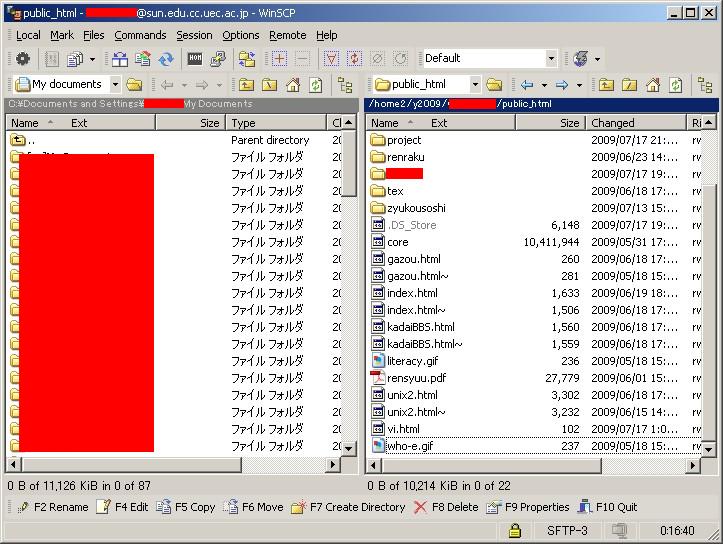Go forward in remote panel history
Viewport: 723px width, 544px height.
(562, 85)
